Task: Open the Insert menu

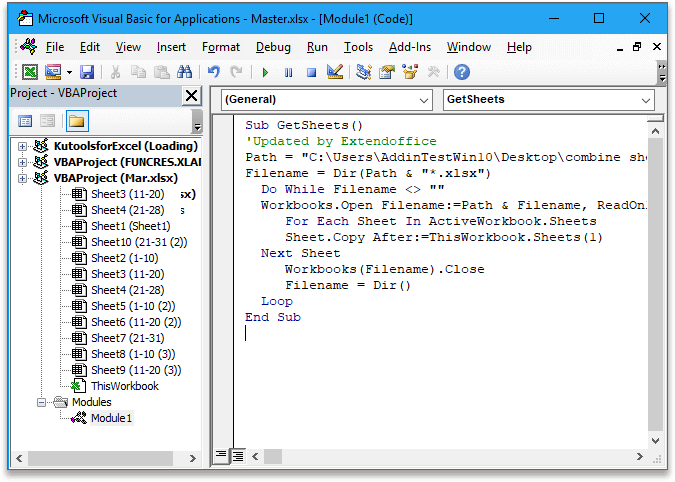Action: click(171, 47)
